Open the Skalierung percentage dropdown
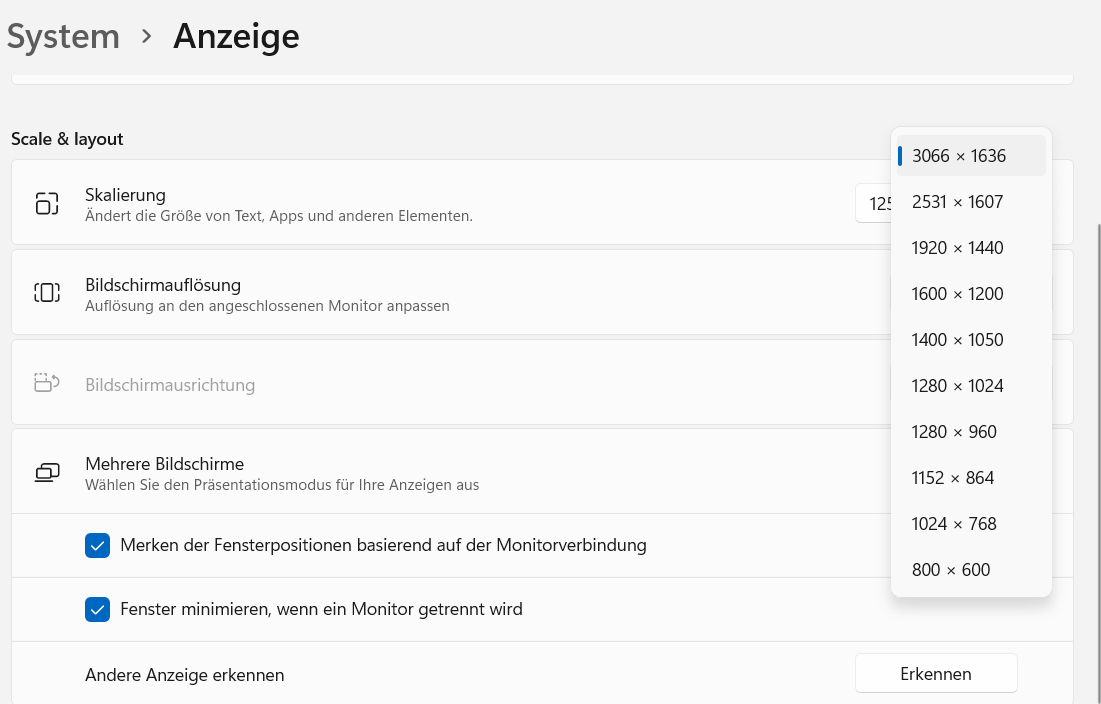The image size is (1101, 704). [873, 203]
